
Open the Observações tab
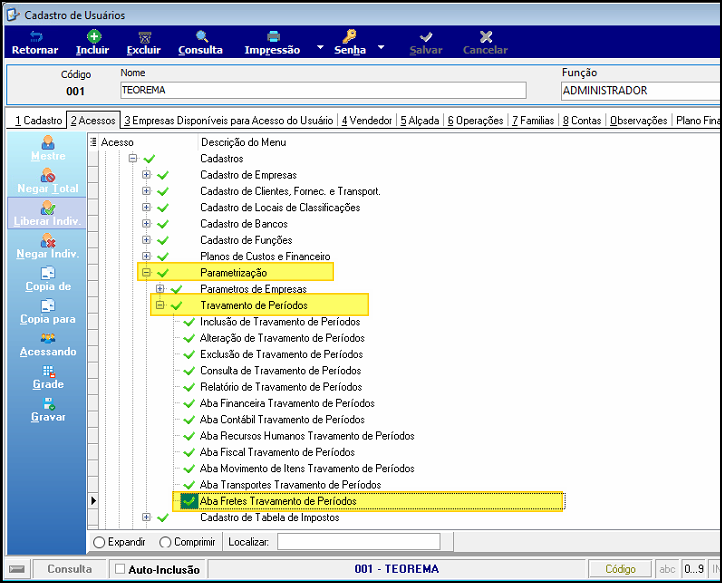click(639, 121)
